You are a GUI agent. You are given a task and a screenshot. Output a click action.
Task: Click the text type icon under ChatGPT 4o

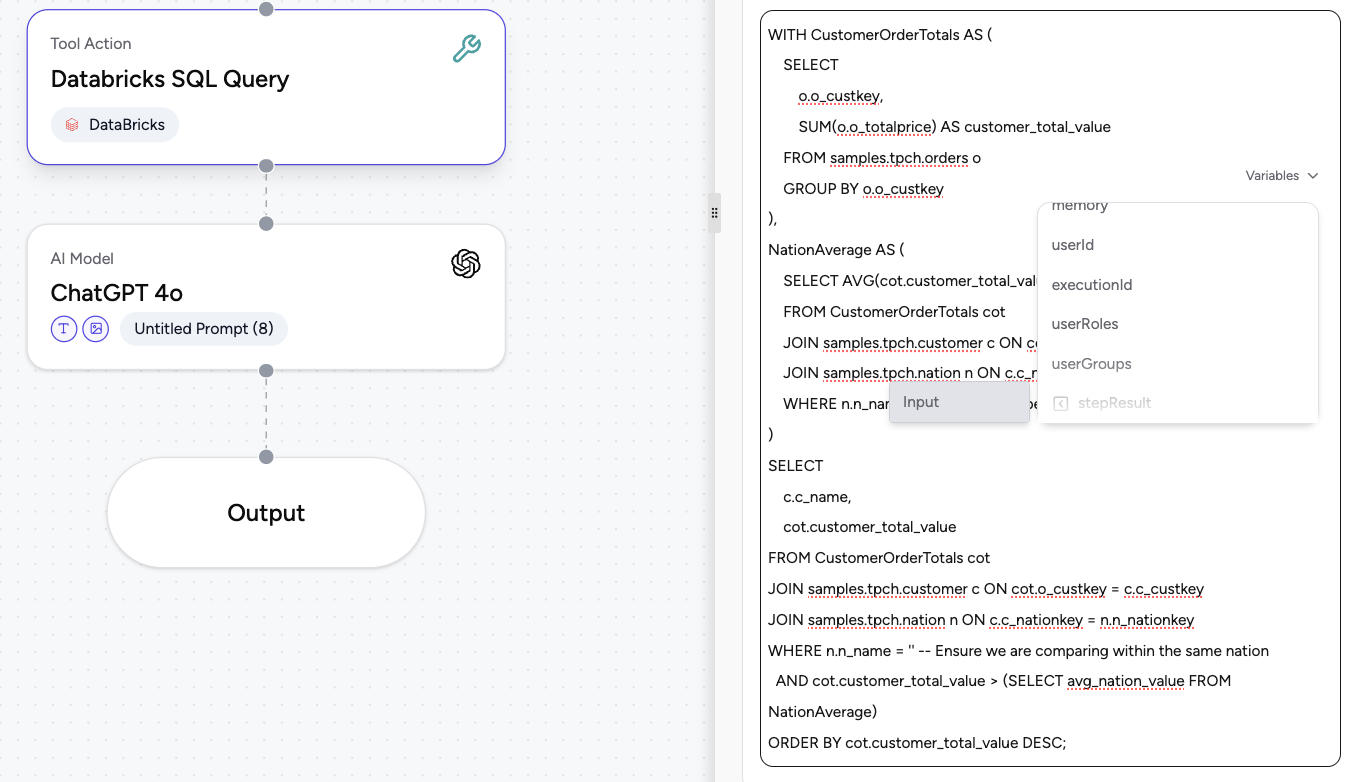[64, 328]
